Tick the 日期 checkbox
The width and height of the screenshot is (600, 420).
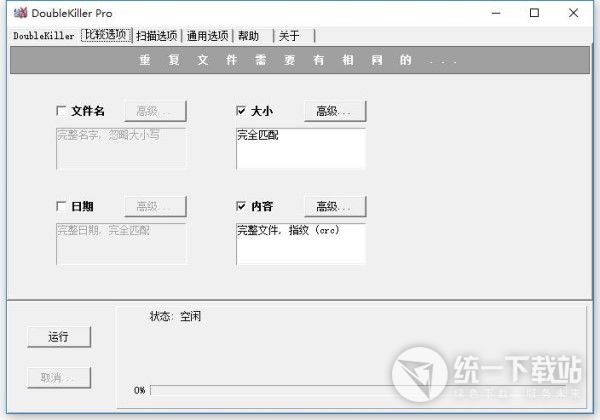pyautogui.click(x=61, y=206)
